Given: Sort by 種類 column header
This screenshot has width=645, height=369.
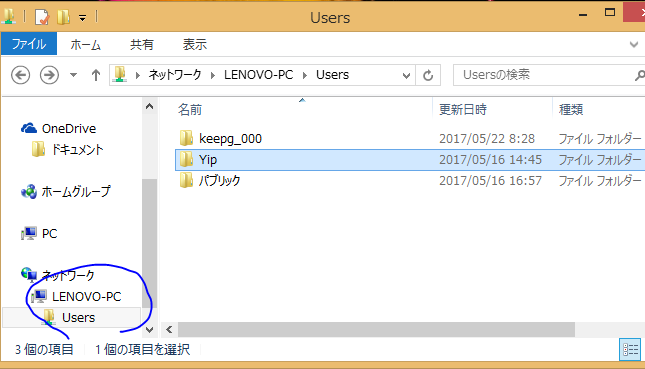Looking at the screenshot, I should click(571, 109).
